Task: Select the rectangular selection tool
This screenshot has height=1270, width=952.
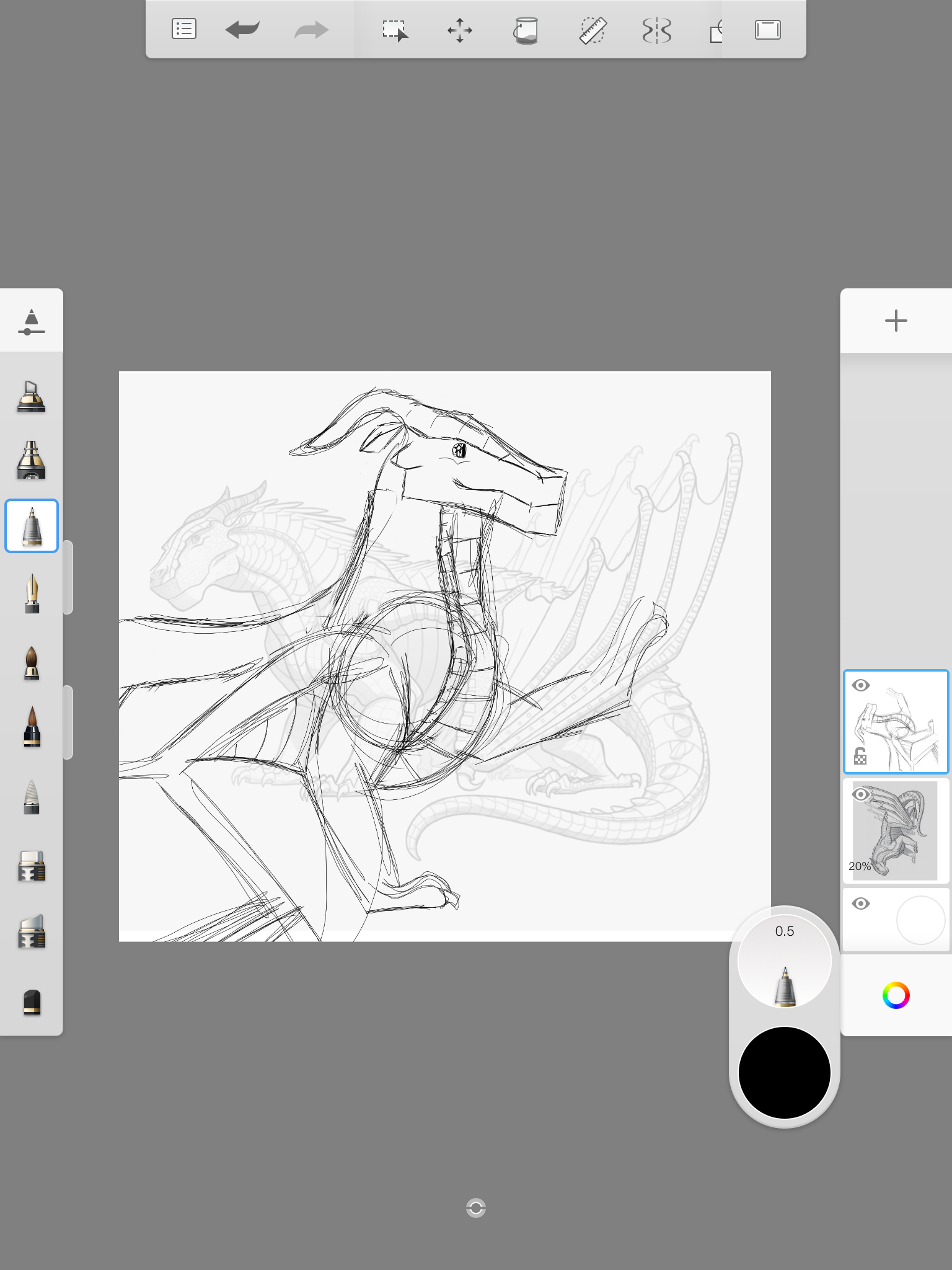Action: (395, 30)
